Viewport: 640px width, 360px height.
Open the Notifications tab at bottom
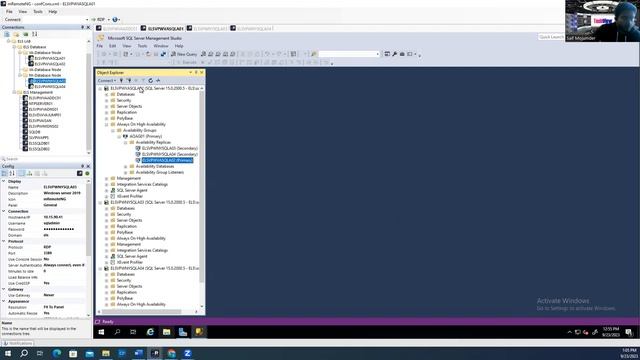(x=17, y=343)
